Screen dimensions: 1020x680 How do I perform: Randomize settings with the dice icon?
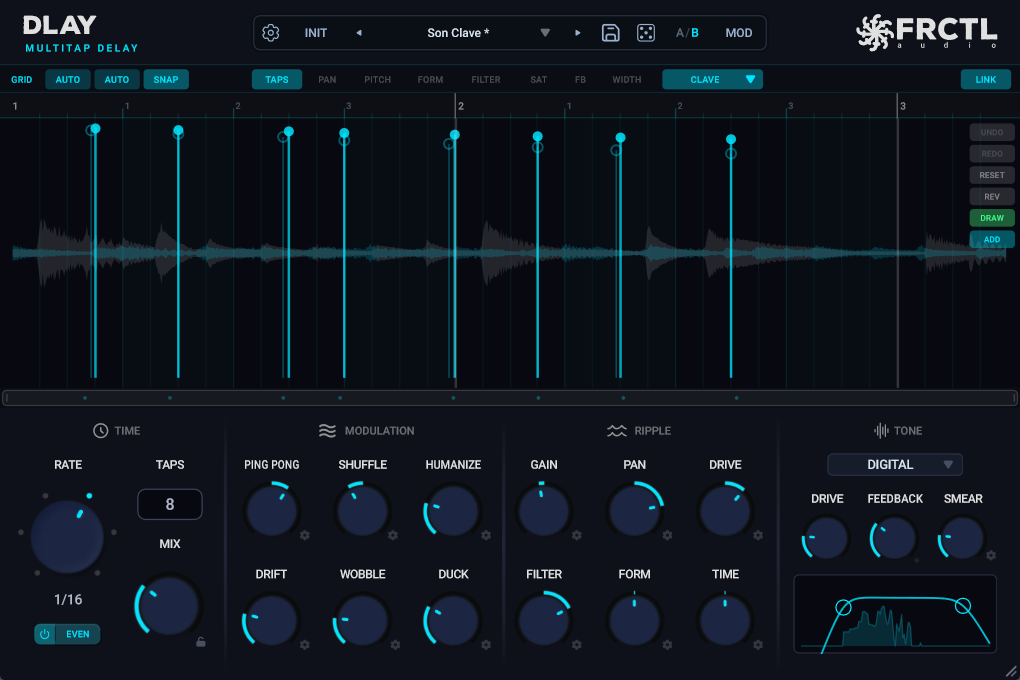pos(645,33)
